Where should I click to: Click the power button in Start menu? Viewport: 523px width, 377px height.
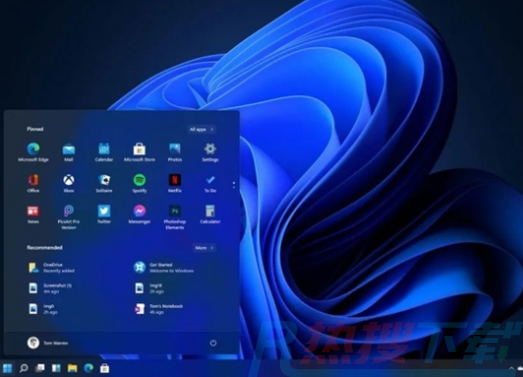click(213, 343)
